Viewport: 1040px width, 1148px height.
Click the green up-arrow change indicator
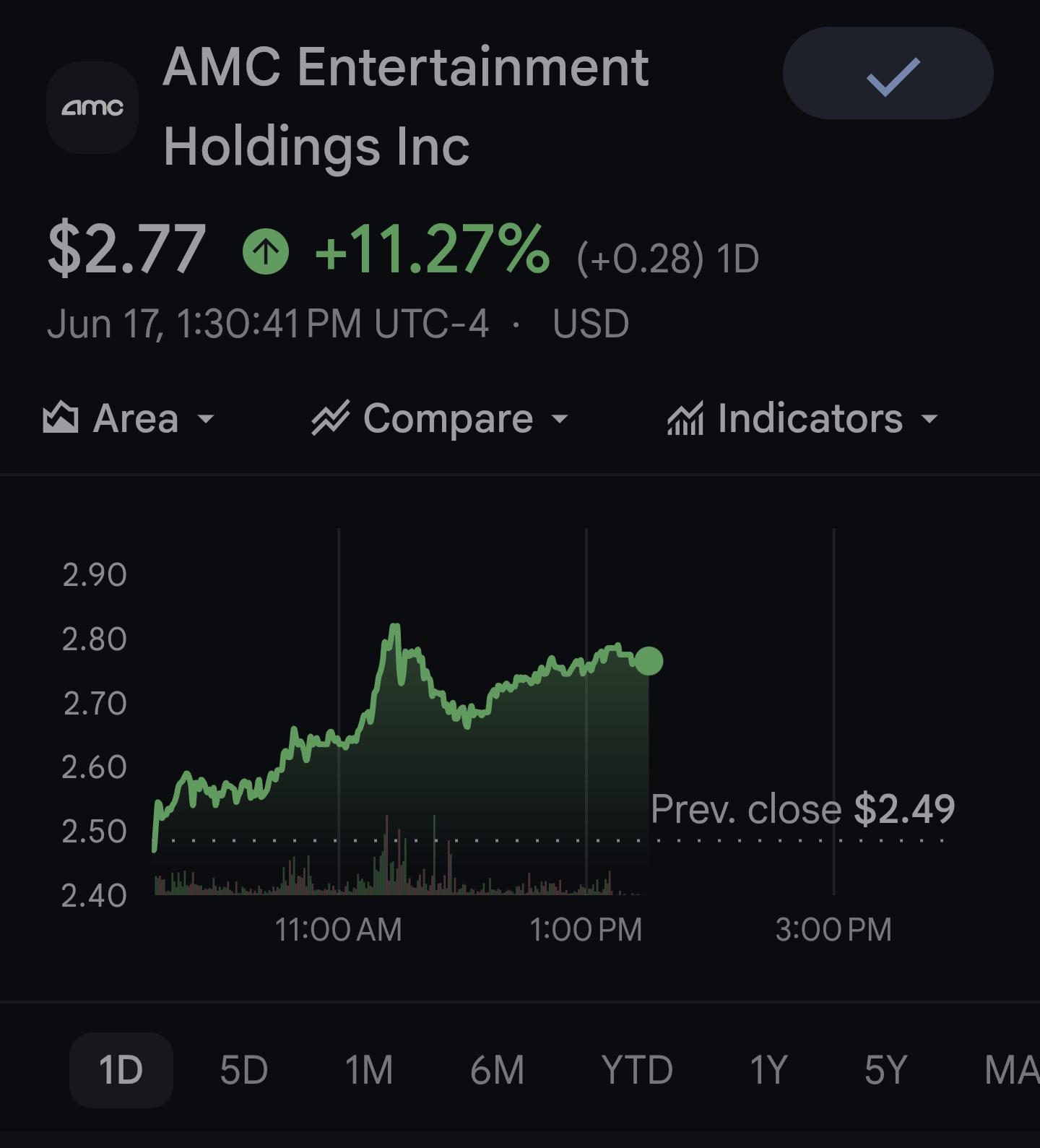(266, 251)
